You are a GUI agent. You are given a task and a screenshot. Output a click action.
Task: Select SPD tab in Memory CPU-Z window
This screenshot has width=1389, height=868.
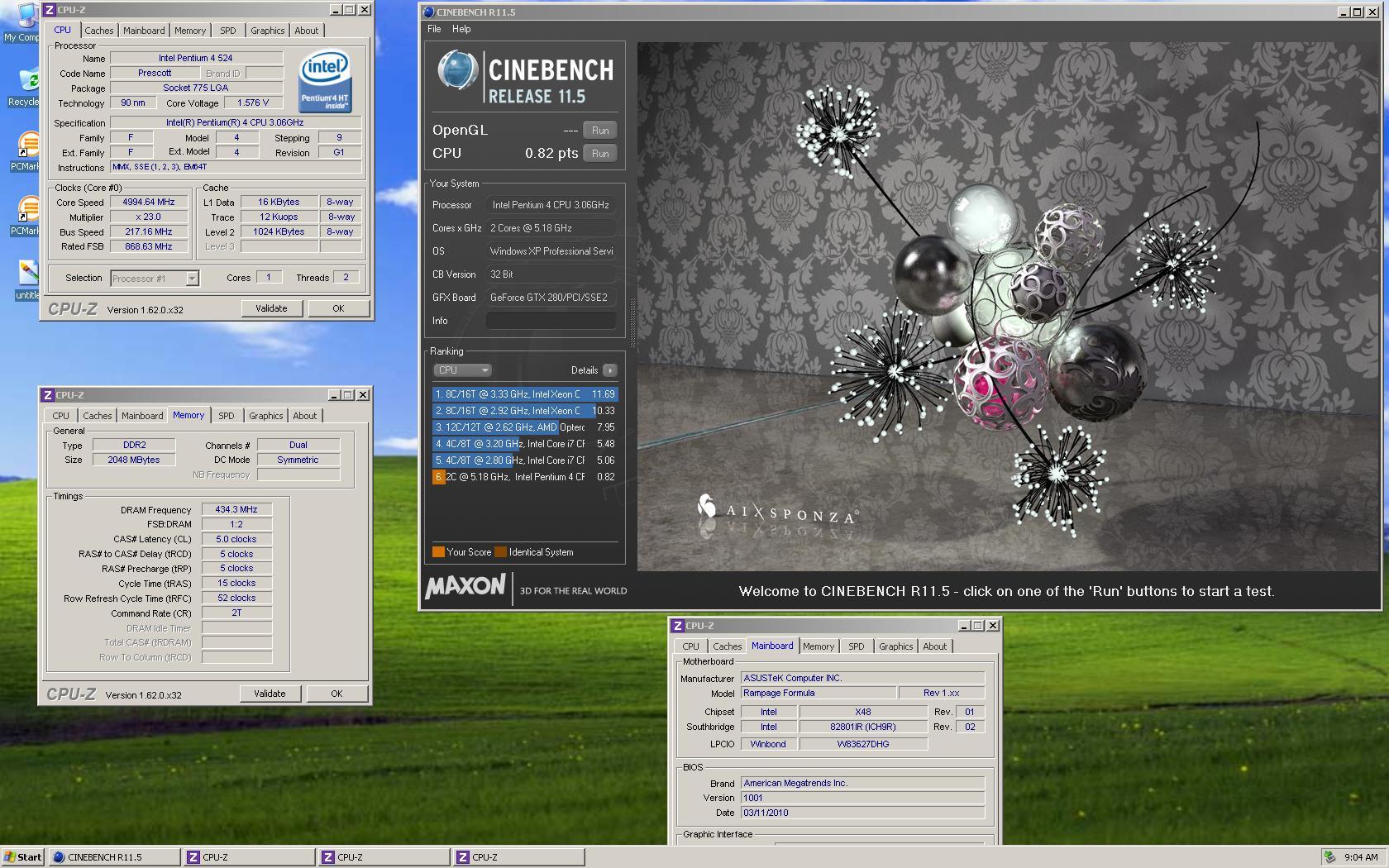pyautogui.click(x=227, y=416)
